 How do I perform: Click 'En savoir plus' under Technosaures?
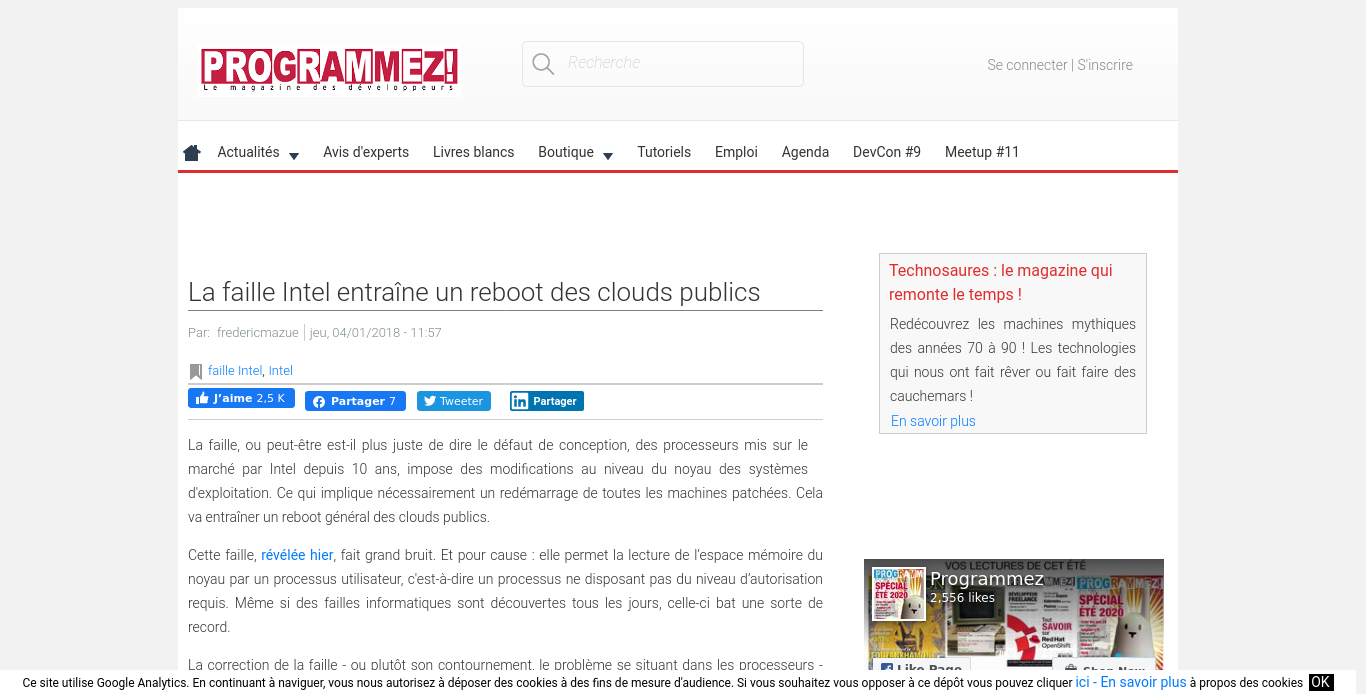click(x=933, y=421)
